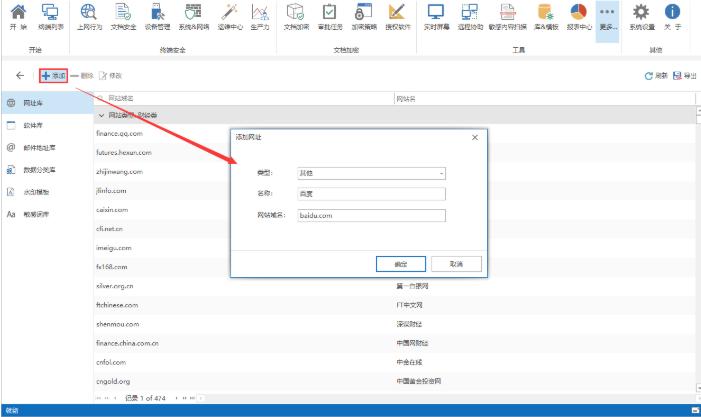Screen dimensions: 701x417
Task: Click 取消 button in dialog
Action: [455, 263]
